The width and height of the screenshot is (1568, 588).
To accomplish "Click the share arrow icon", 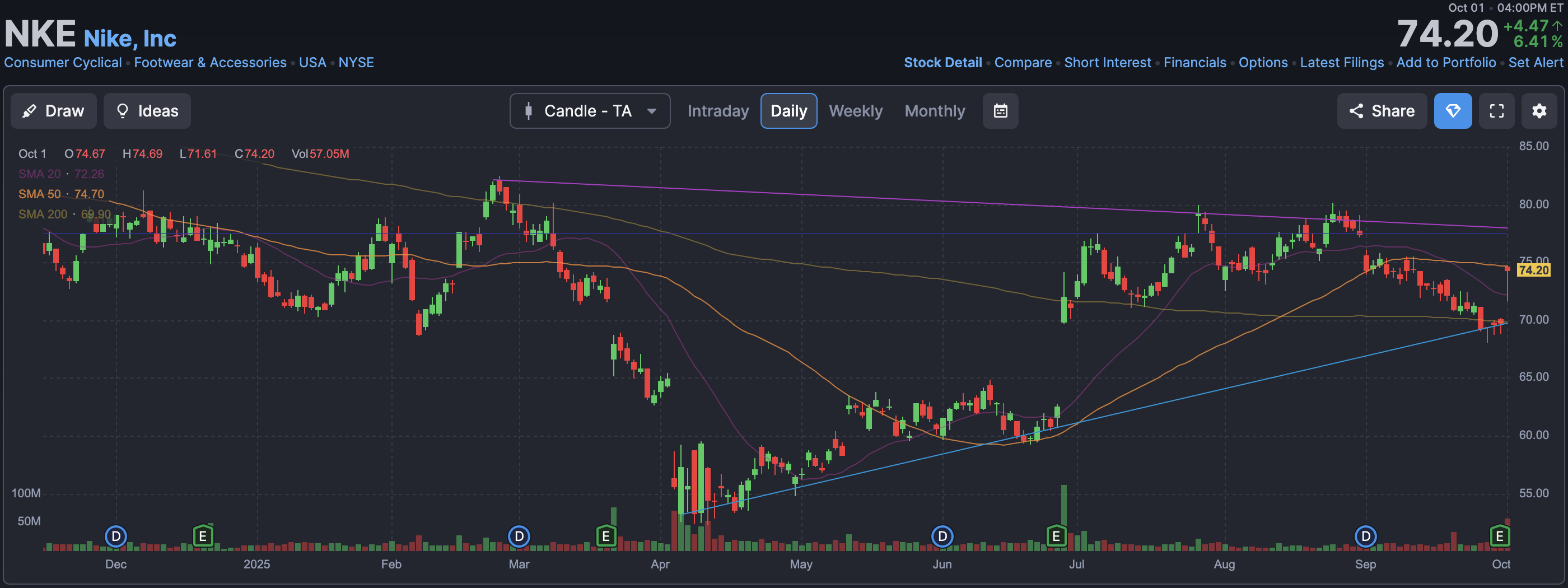I will pyautogui.click(x=1356, y=111).
